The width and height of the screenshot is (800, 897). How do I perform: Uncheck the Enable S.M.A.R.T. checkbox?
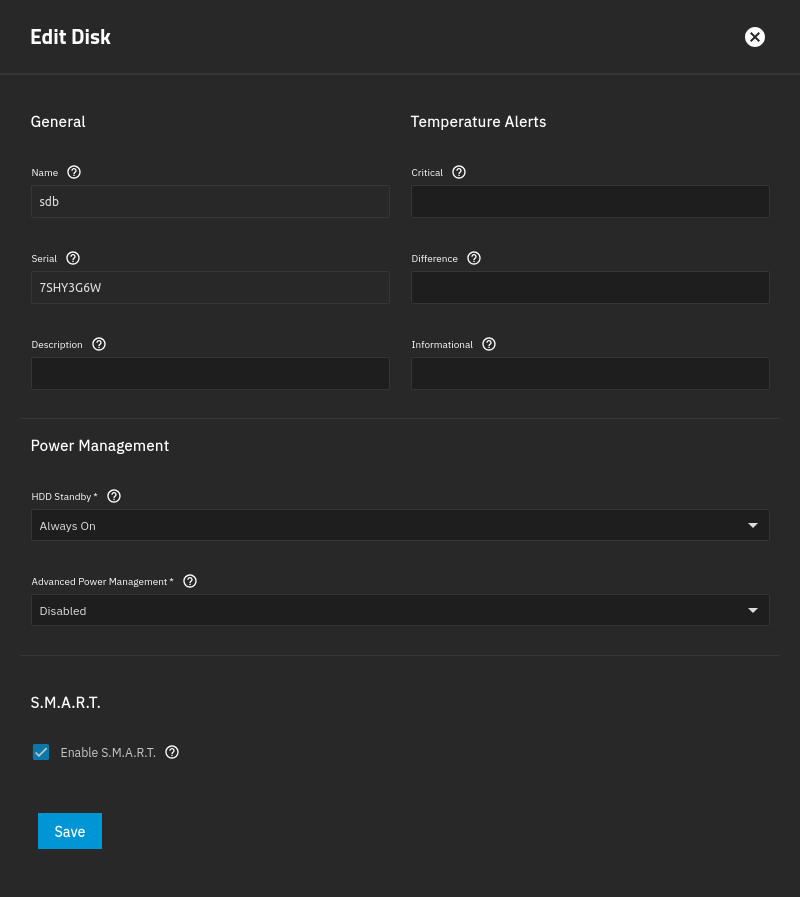pyautogui.click(x=41, y=752)
